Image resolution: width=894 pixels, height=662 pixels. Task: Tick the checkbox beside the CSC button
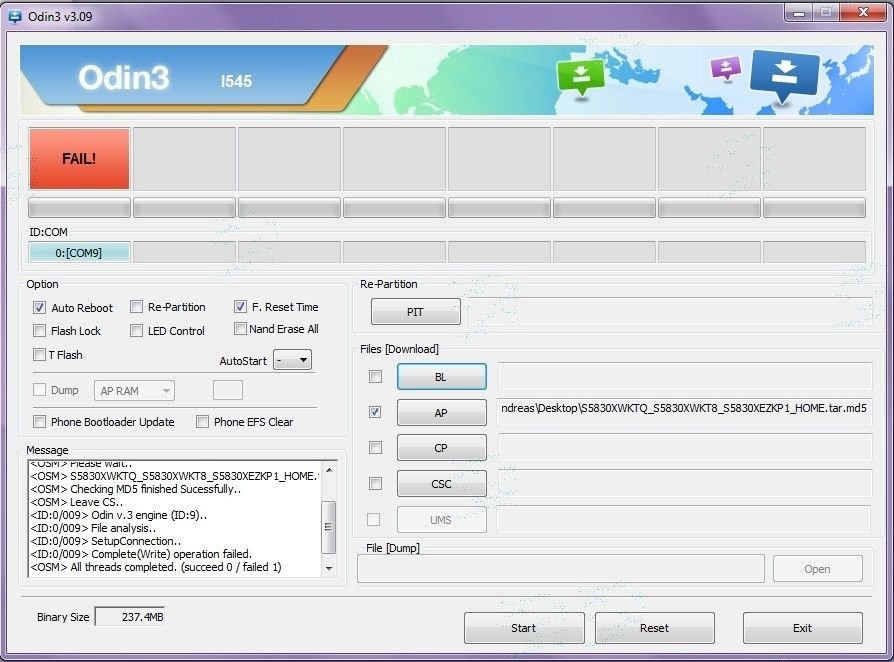pyautogui.click(x=375, y=484)
